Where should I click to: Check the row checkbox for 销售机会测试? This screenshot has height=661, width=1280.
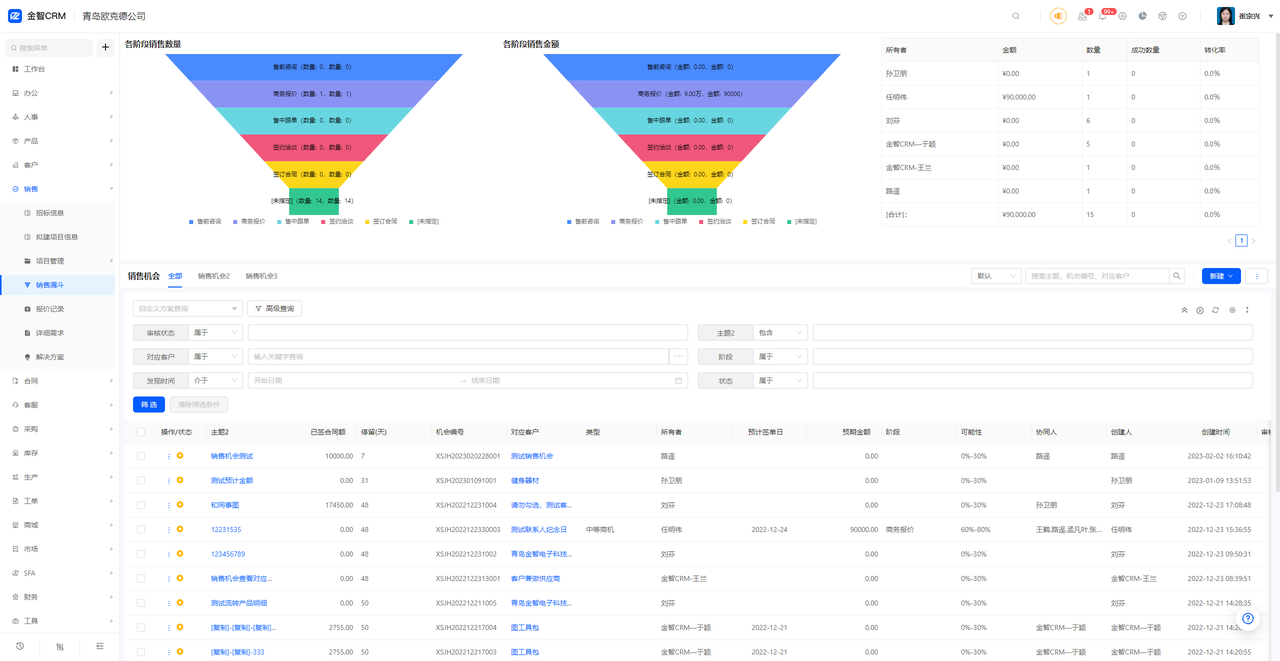[x=141, y=456]
